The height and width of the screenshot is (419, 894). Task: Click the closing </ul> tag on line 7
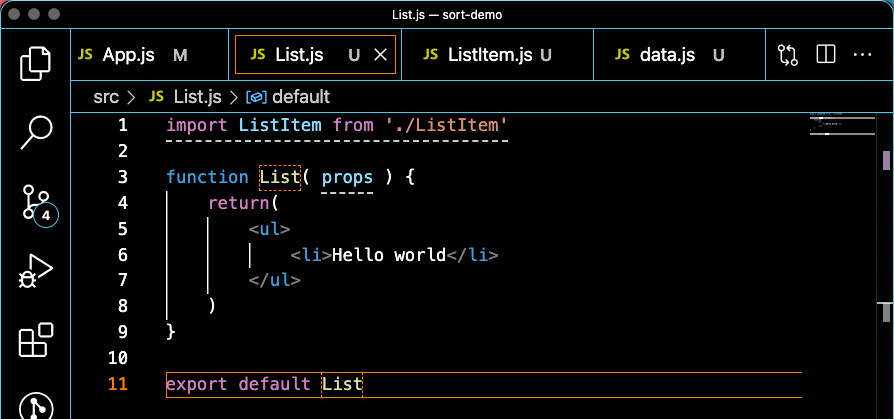click(275, 280)
